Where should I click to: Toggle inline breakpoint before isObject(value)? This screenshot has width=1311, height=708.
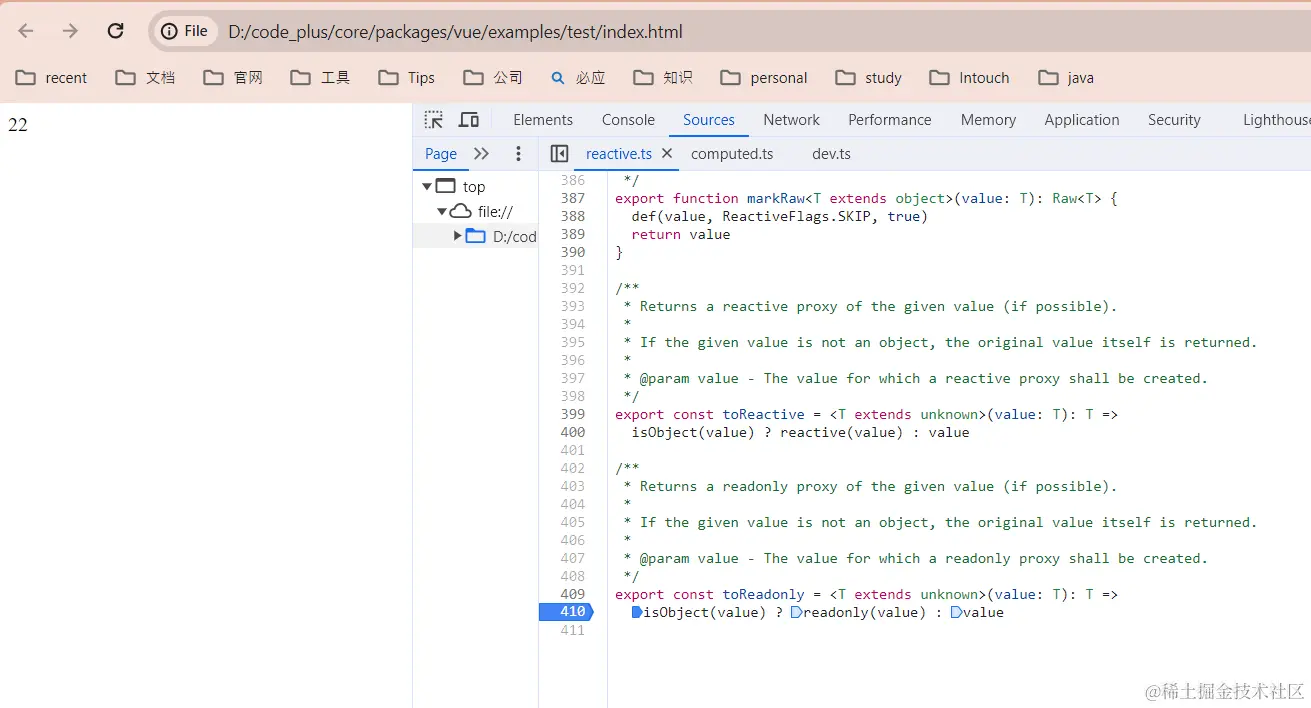click(x=637, y=612)
